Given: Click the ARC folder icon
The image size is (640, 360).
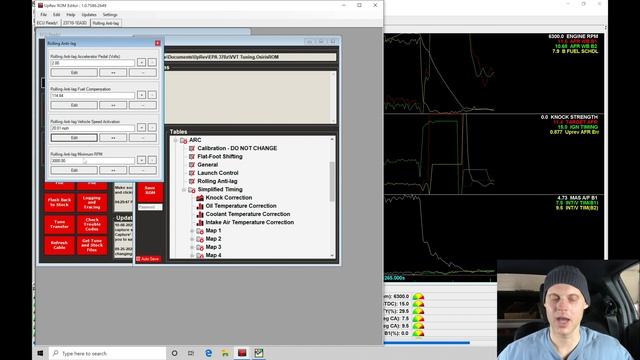Looking at the screenshot, I should [184, 140].
